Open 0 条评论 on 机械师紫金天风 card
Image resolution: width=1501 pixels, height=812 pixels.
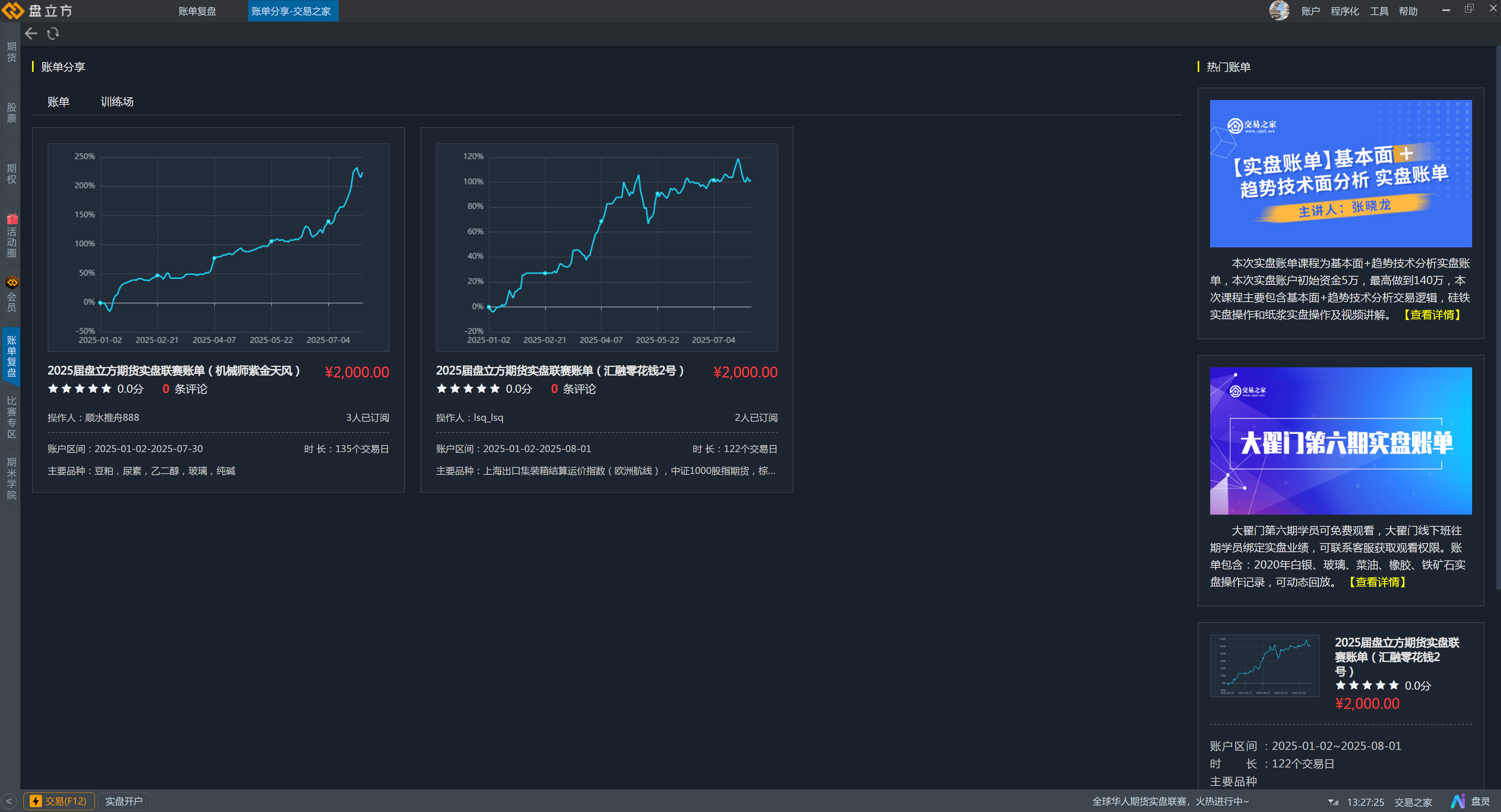coord(185,388)
